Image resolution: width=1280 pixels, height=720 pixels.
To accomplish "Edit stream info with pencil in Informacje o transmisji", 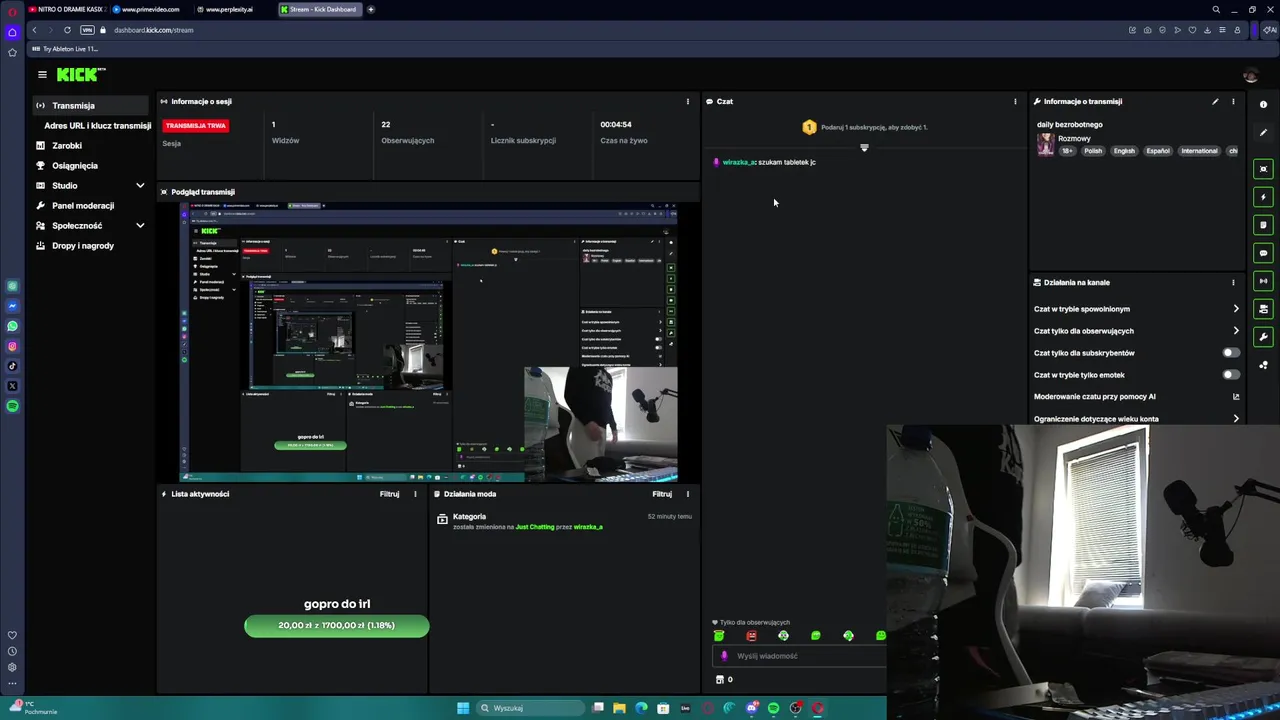I will point(1215,101).
